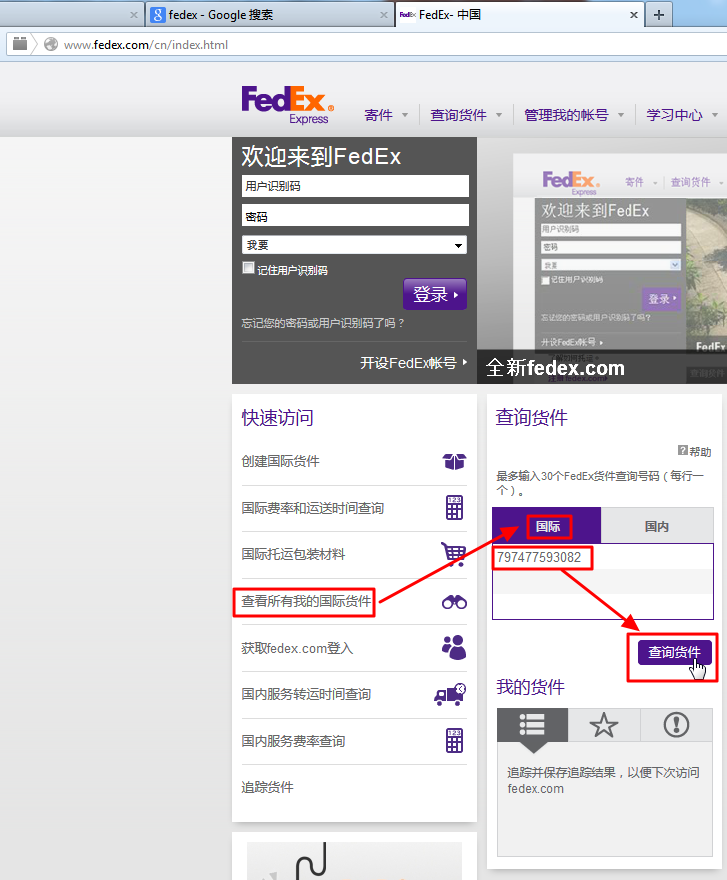
Task: Open the 国内服务费率查询 link
Action: click(x=293, y=741)
